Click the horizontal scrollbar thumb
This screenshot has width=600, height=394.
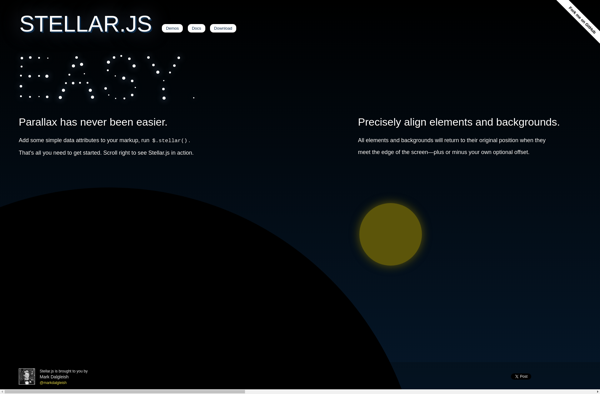click(x=124, y=391)
